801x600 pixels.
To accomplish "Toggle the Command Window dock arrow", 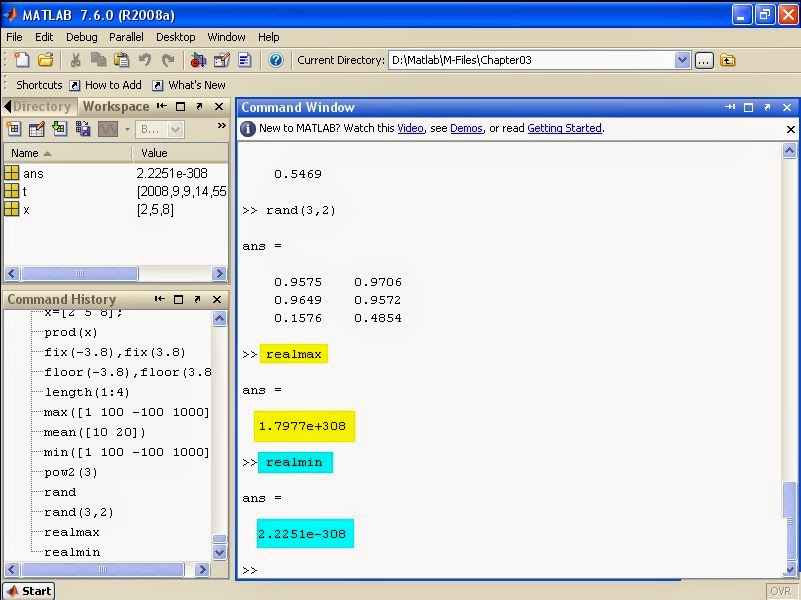I will pyautogui.click(x=731, y=107).
